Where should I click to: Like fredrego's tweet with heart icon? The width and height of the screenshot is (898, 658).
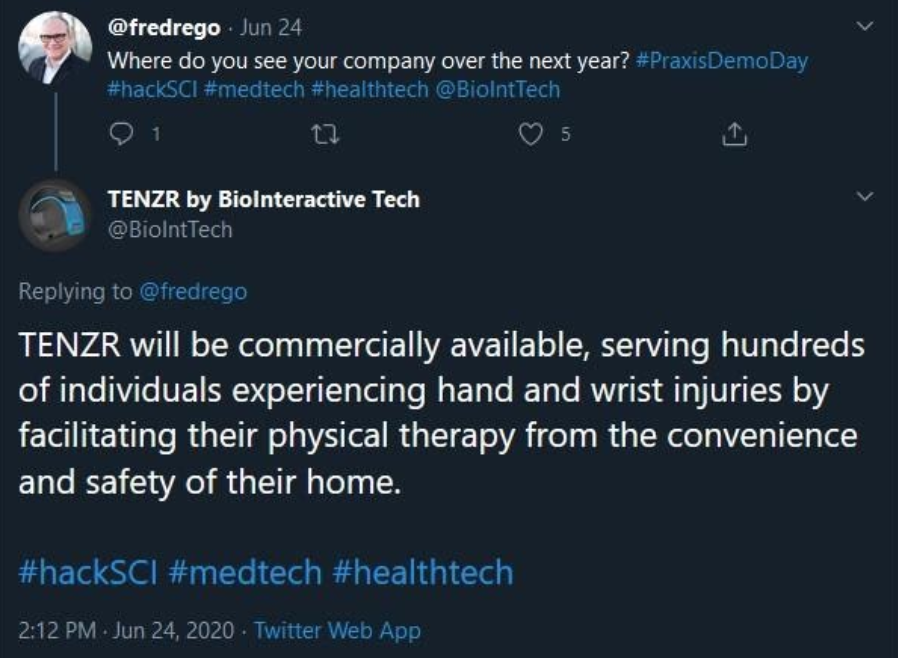pyautogui.click(x=531, y=133)
